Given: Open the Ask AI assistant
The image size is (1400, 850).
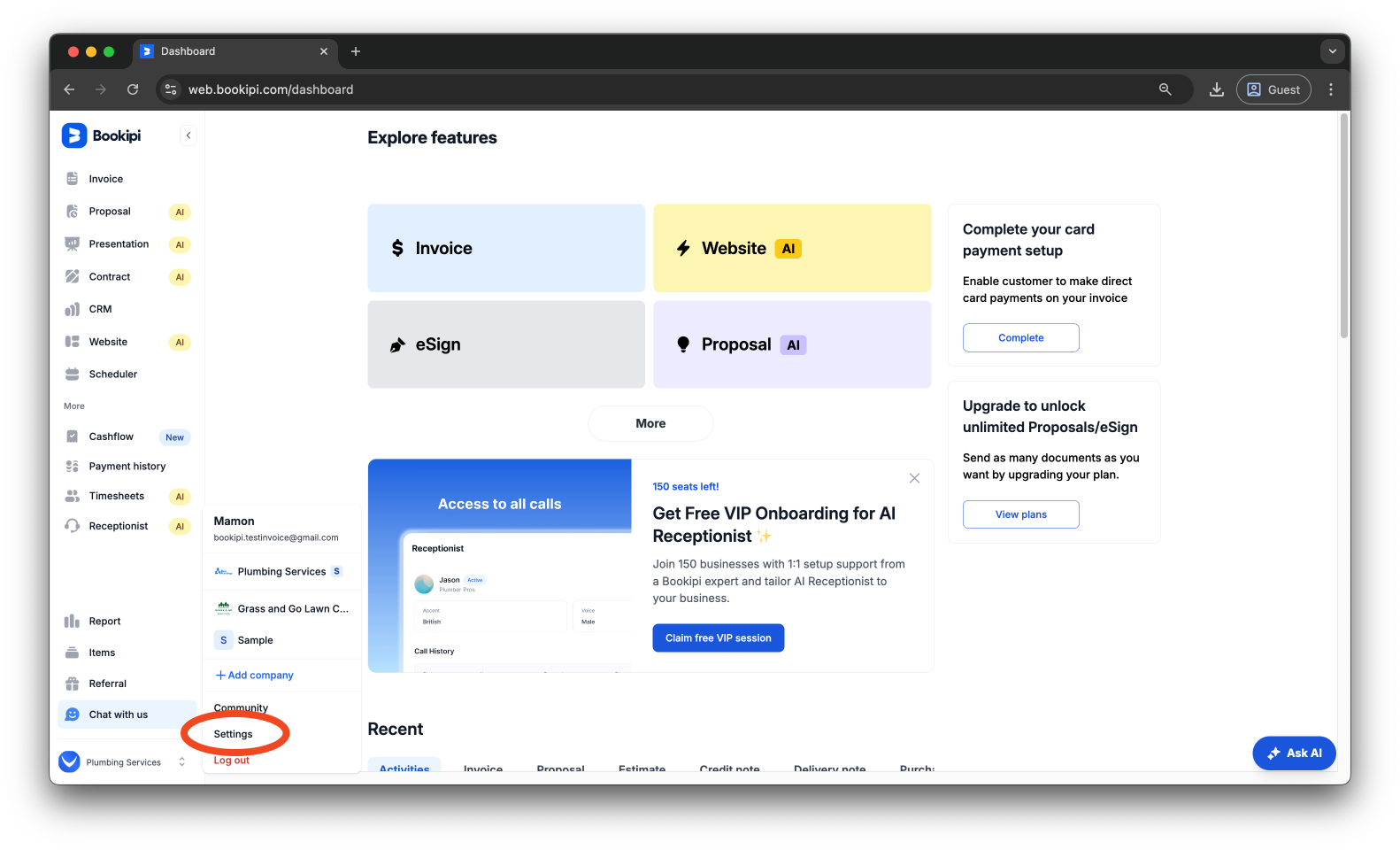Looking at the screenshot, I should tap(1294, 753).
